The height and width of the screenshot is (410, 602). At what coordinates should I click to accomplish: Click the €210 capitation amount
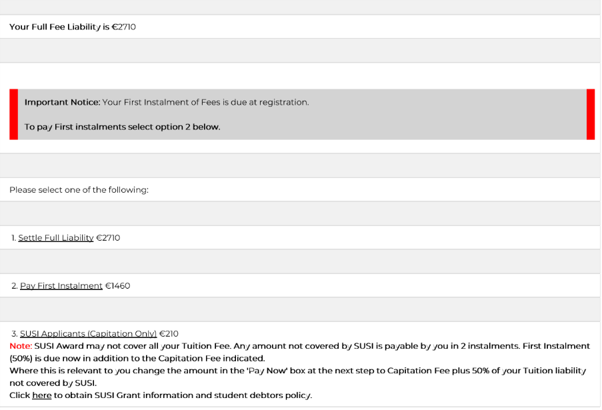[x=169, y=334]
